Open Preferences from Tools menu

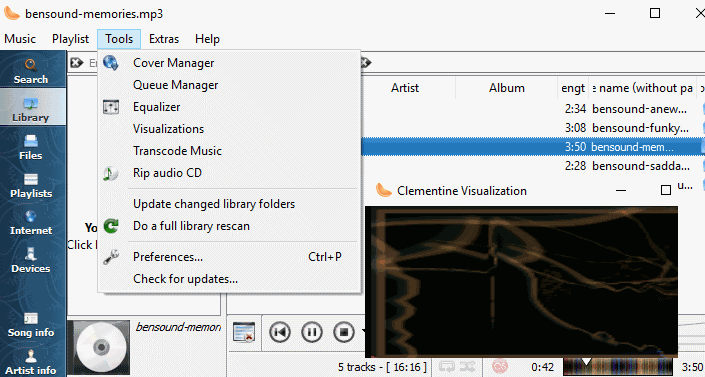[x=229, y=257]
